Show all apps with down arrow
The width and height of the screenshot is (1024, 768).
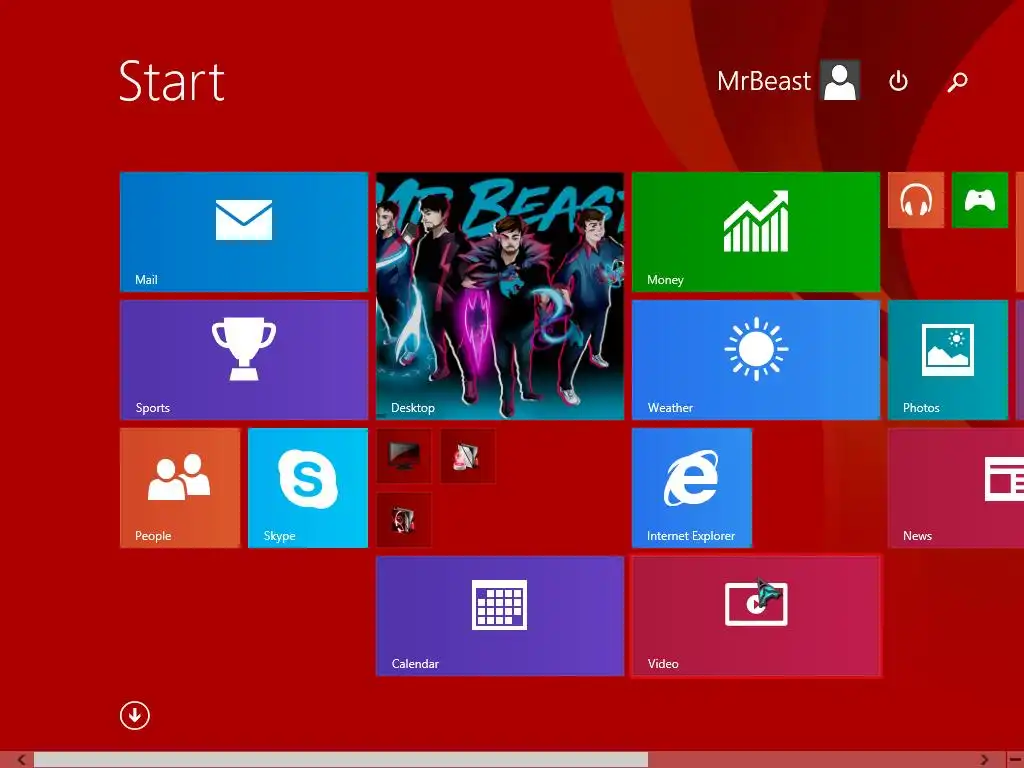click(x=135, y=715)
